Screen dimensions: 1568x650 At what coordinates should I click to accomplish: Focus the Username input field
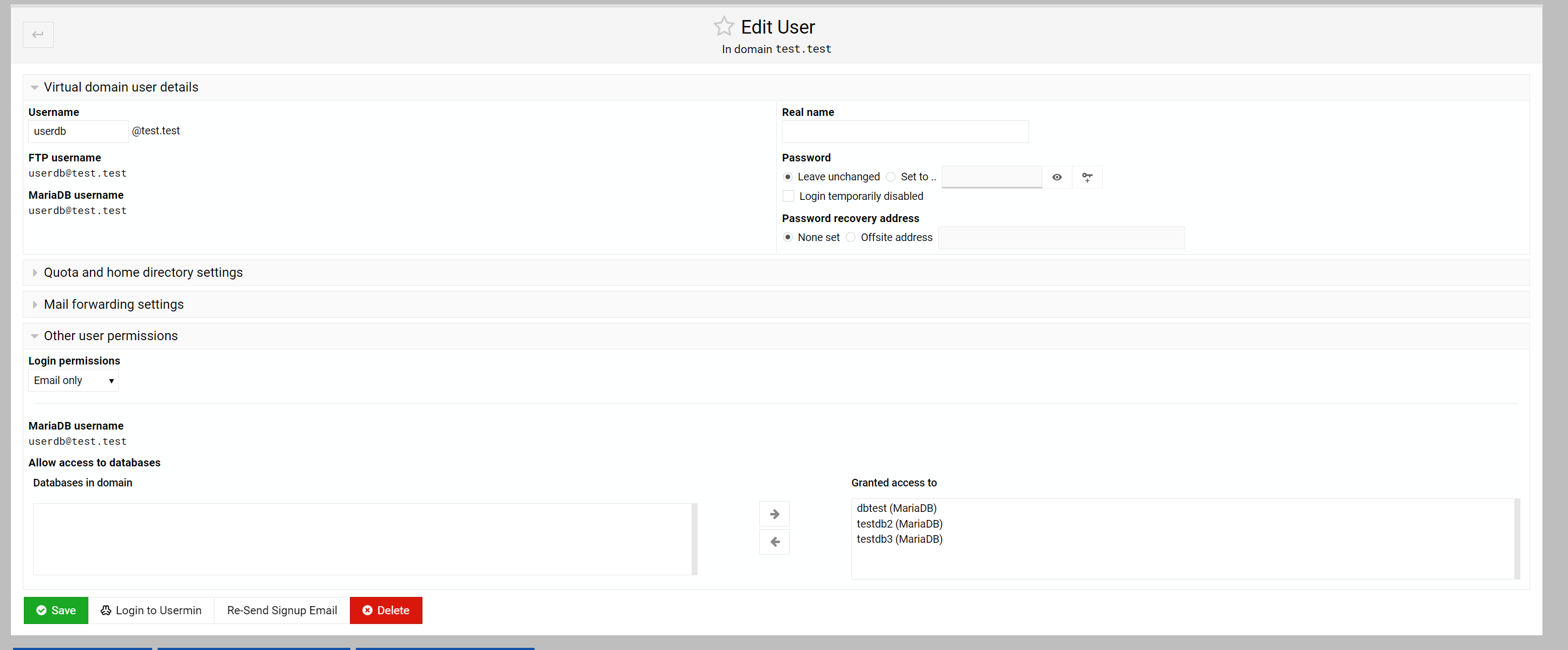(x=79, y=132)
